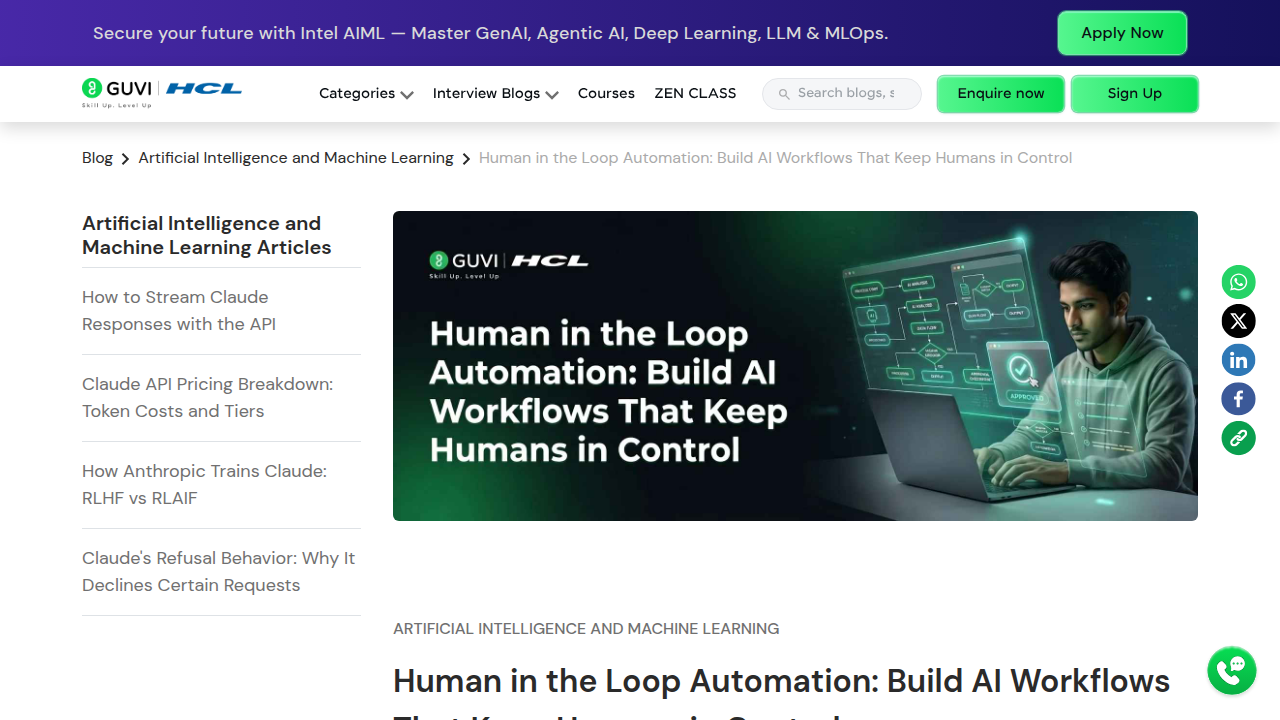
Task: Share article on X (Twitter) icon
Action: tap(1238, 321)
